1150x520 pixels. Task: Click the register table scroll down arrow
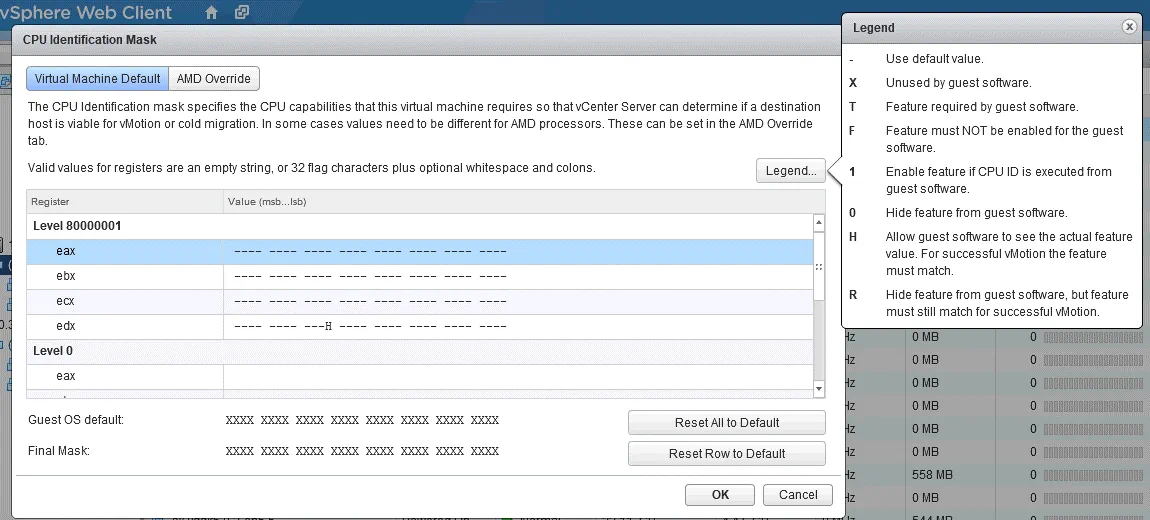pos(819,388)
